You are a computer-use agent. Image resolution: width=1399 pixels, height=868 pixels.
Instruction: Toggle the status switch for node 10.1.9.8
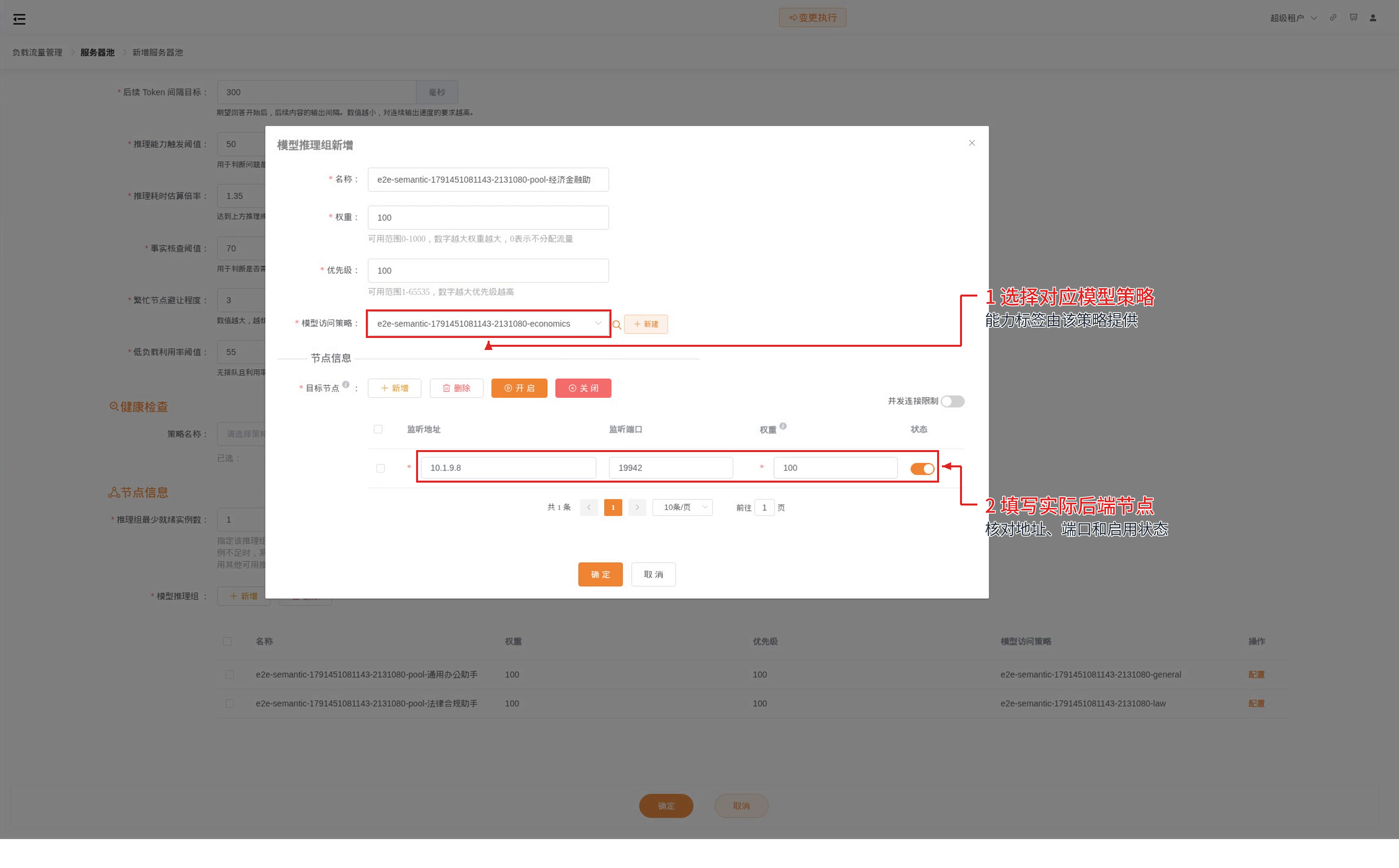pos(922,469)
